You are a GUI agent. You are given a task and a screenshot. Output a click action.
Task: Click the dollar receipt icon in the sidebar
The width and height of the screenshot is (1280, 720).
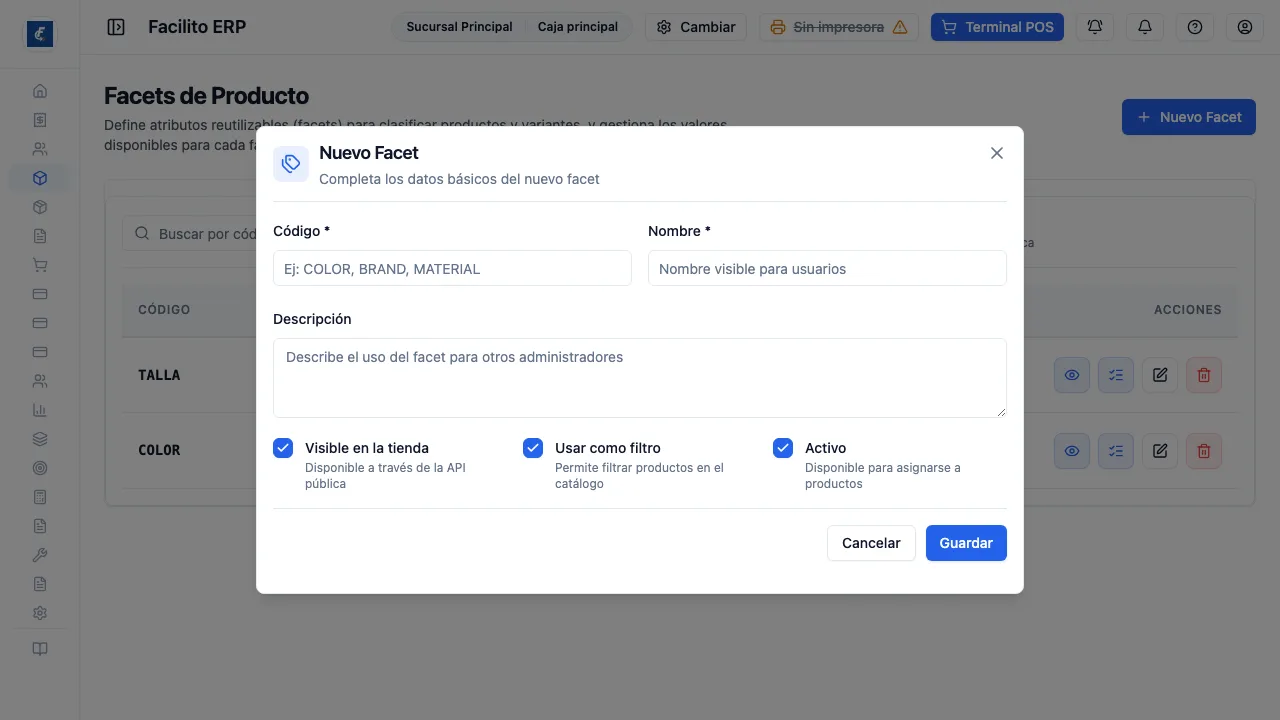pyautogui.click(x=40, y=120)
